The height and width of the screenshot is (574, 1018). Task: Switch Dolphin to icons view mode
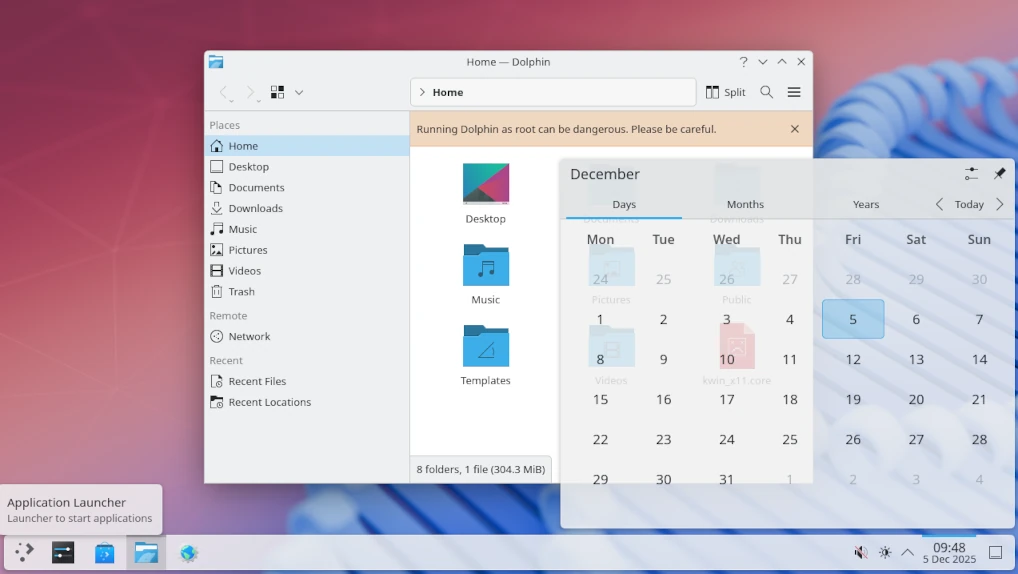click(x=278, y=92)
